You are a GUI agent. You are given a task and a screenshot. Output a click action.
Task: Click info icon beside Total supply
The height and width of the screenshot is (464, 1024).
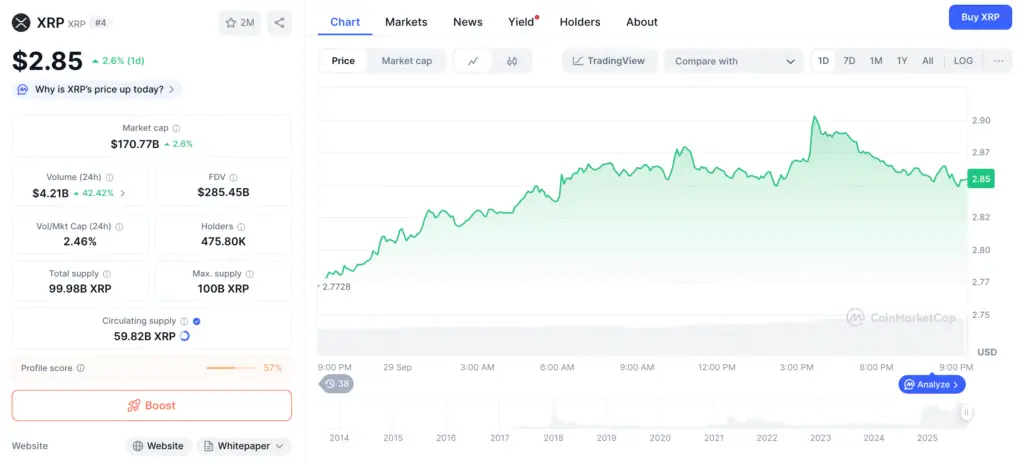[x=106, y=274]
